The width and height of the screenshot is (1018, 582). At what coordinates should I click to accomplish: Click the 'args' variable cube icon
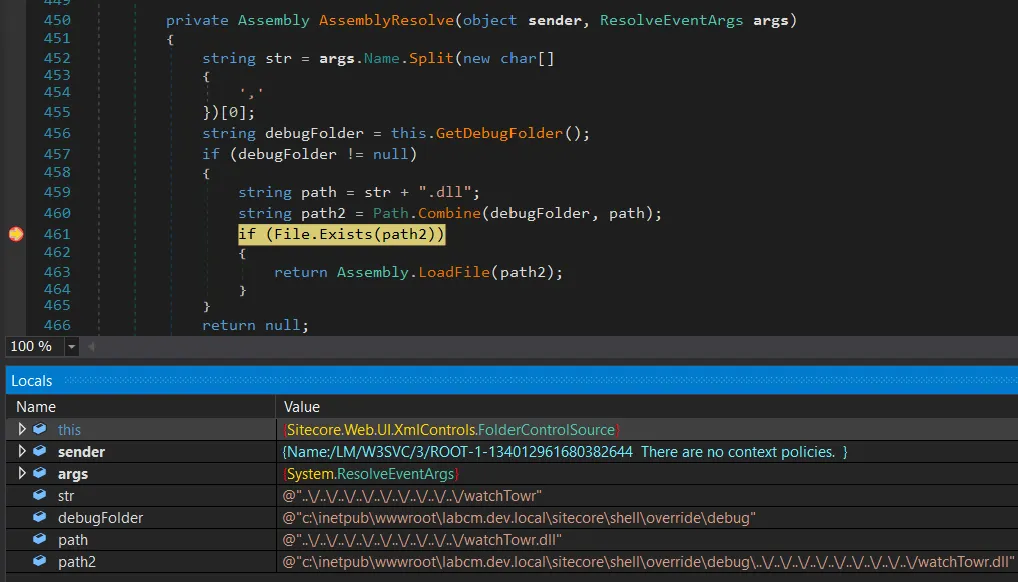39,473
